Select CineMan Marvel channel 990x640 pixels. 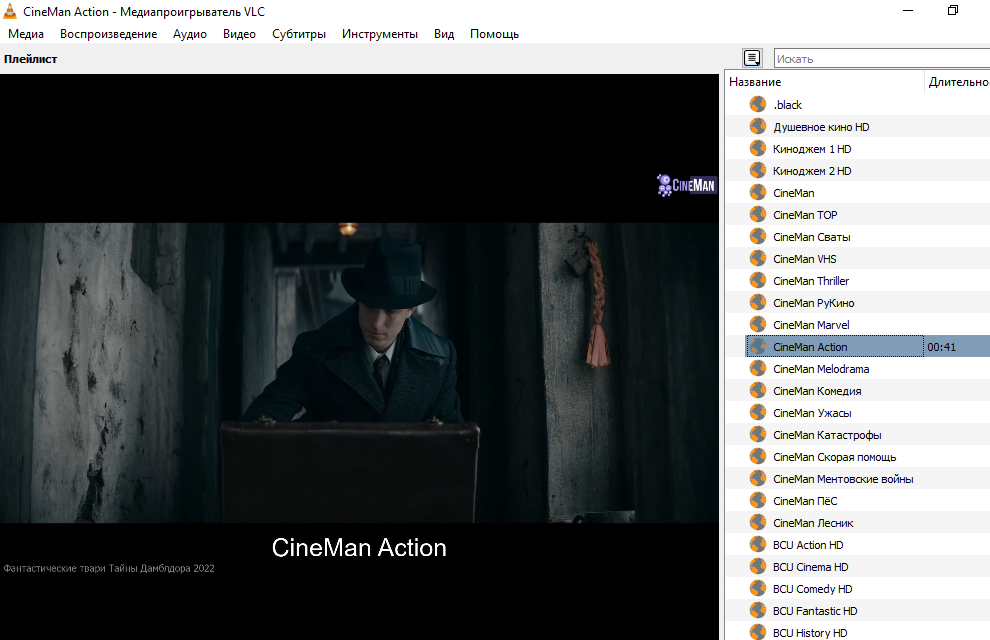[x=811, y=325]
